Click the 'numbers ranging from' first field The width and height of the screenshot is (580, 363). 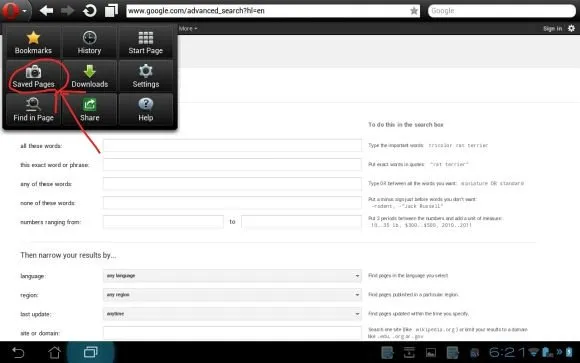tap(163, 222)
